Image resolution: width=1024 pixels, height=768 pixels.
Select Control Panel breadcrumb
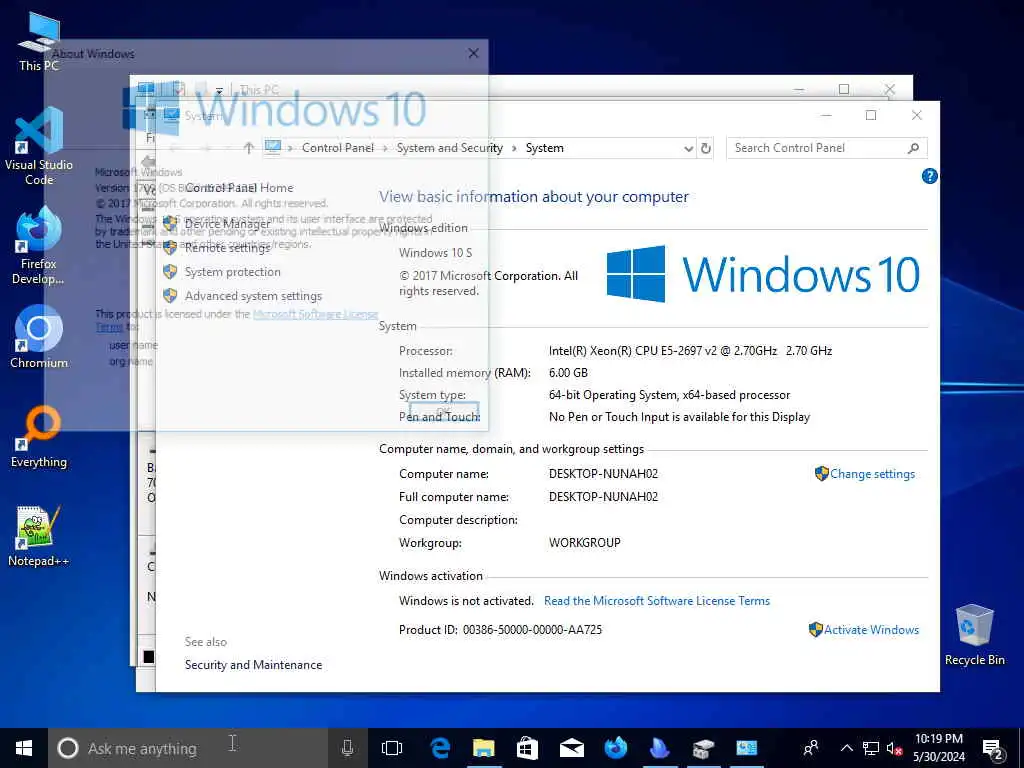point(338,148)
